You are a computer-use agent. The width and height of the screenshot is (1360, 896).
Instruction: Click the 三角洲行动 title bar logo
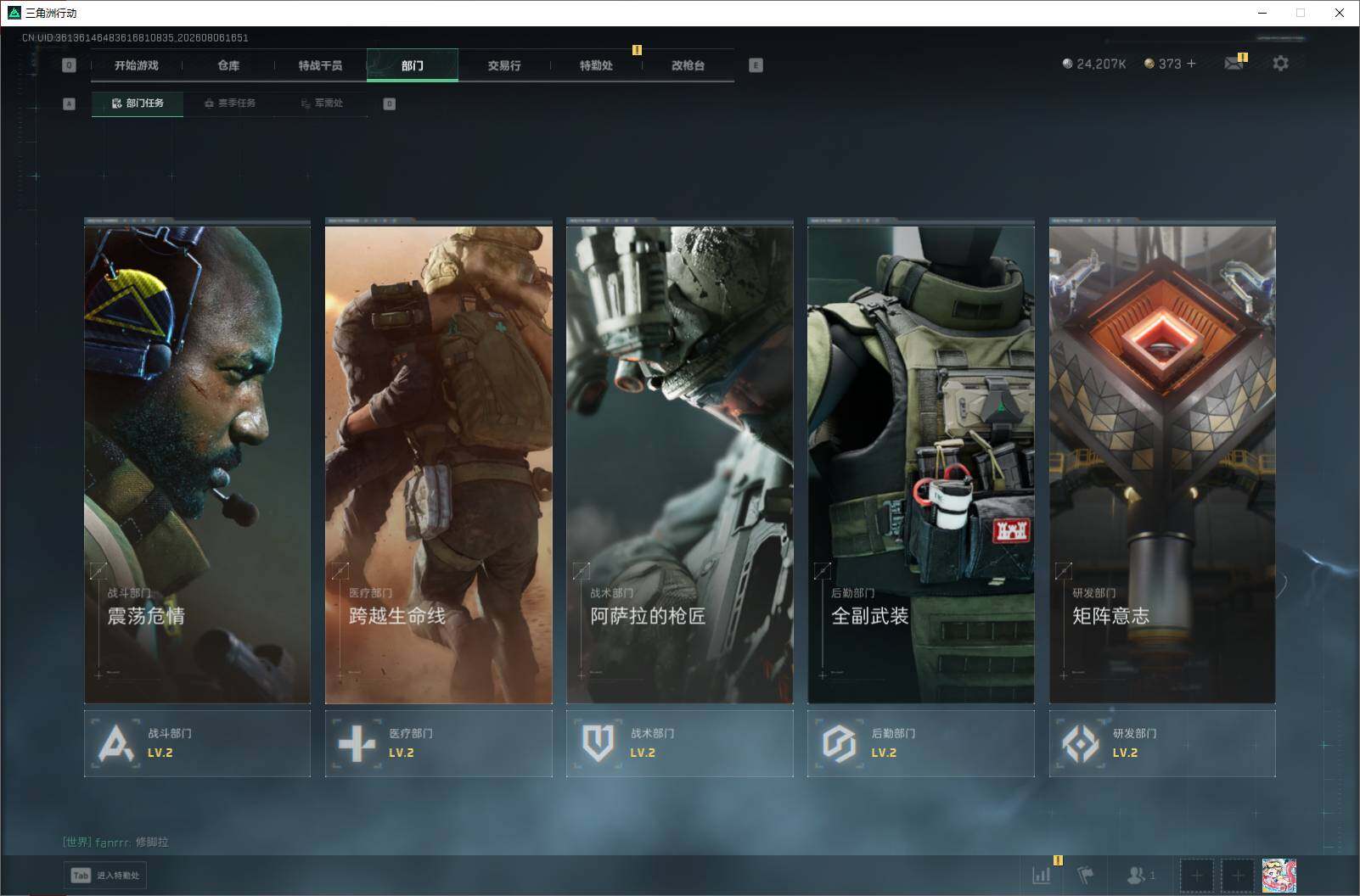14,13
